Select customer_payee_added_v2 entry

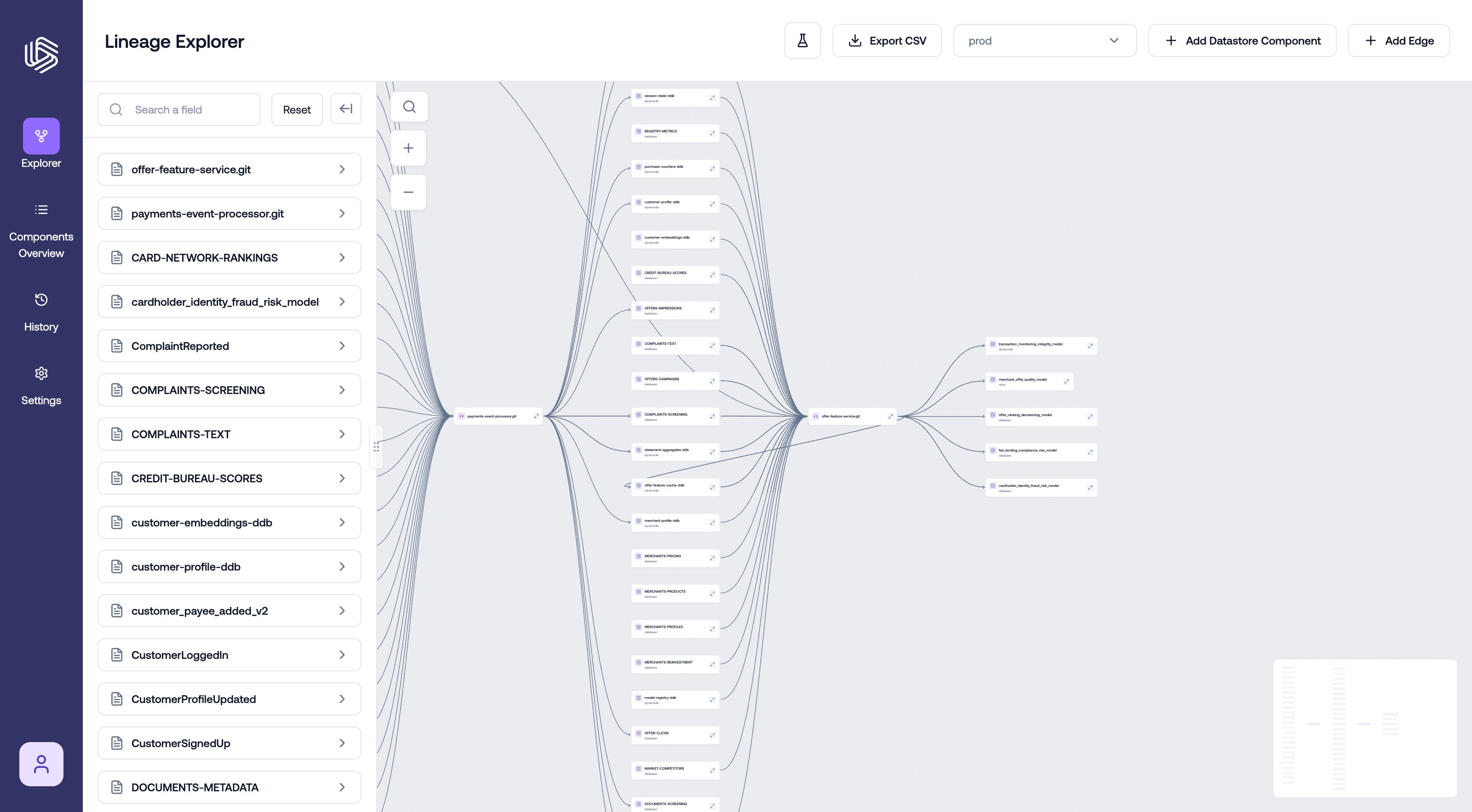pyautogui.click(x=229, y=611)
